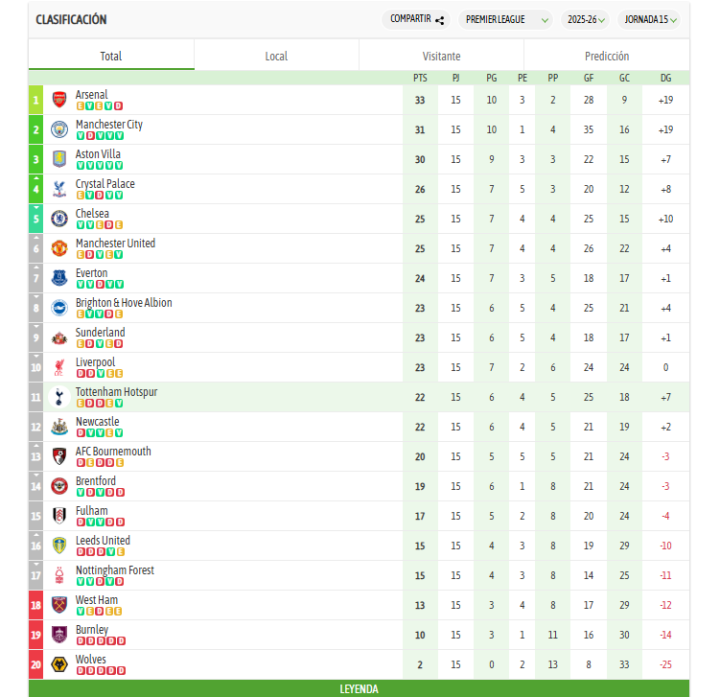Click the Everton club badge

click(x=59, y=278)
